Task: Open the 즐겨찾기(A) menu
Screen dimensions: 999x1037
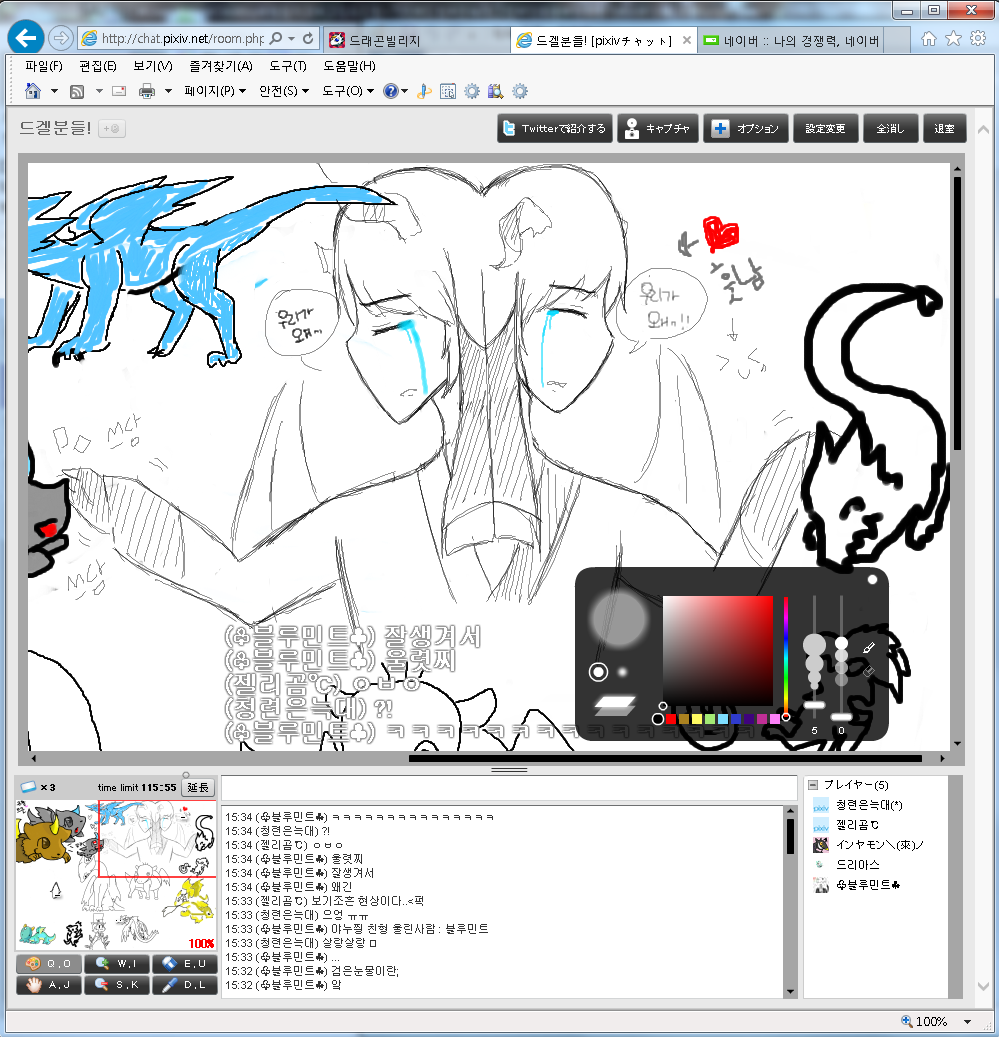Action: point(220,66)
